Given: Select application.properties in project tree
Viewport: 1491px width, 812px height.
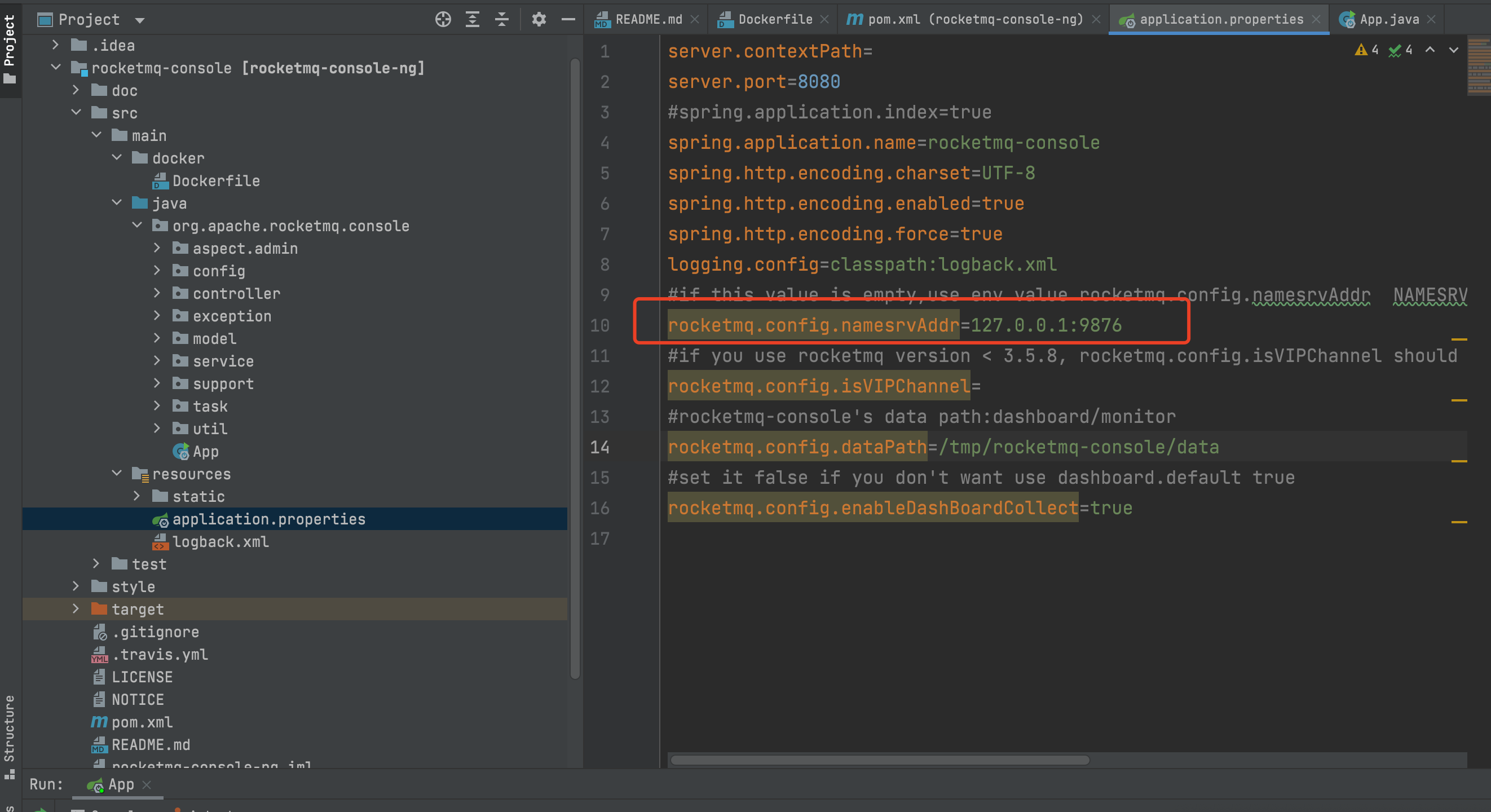Looking at the screenshot, I should 294,519.
